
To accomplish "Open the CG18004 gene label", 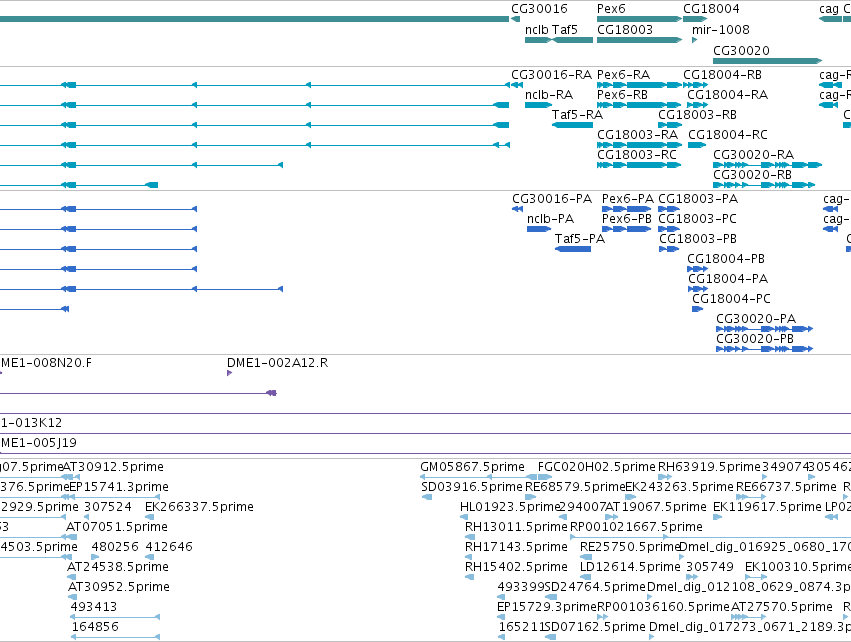I will [711, 9].
